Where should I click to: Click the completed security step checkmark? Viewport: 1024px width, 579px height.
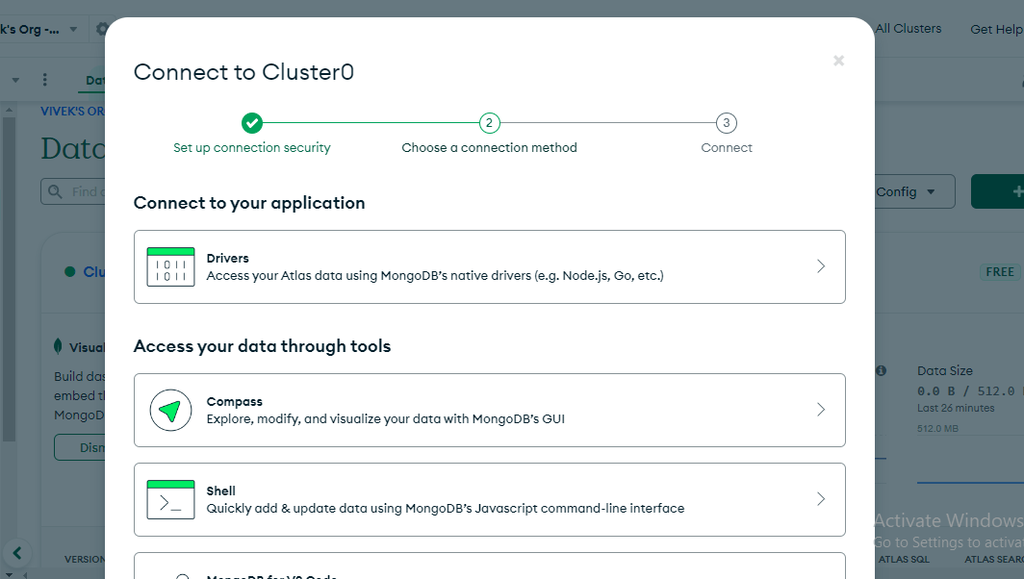pos(252,123)
